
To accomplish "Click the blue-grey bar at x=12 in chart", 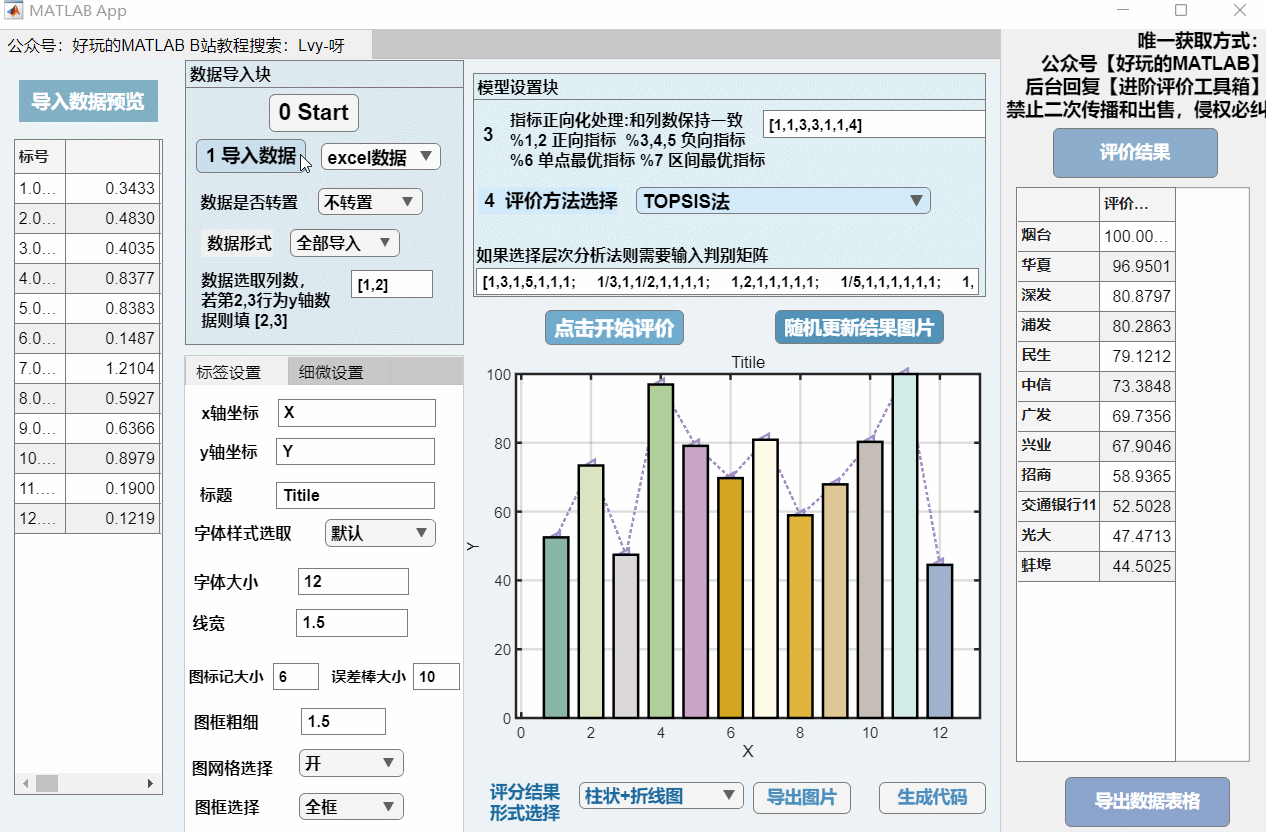I will pyautogui.click(x=940, y=641).
